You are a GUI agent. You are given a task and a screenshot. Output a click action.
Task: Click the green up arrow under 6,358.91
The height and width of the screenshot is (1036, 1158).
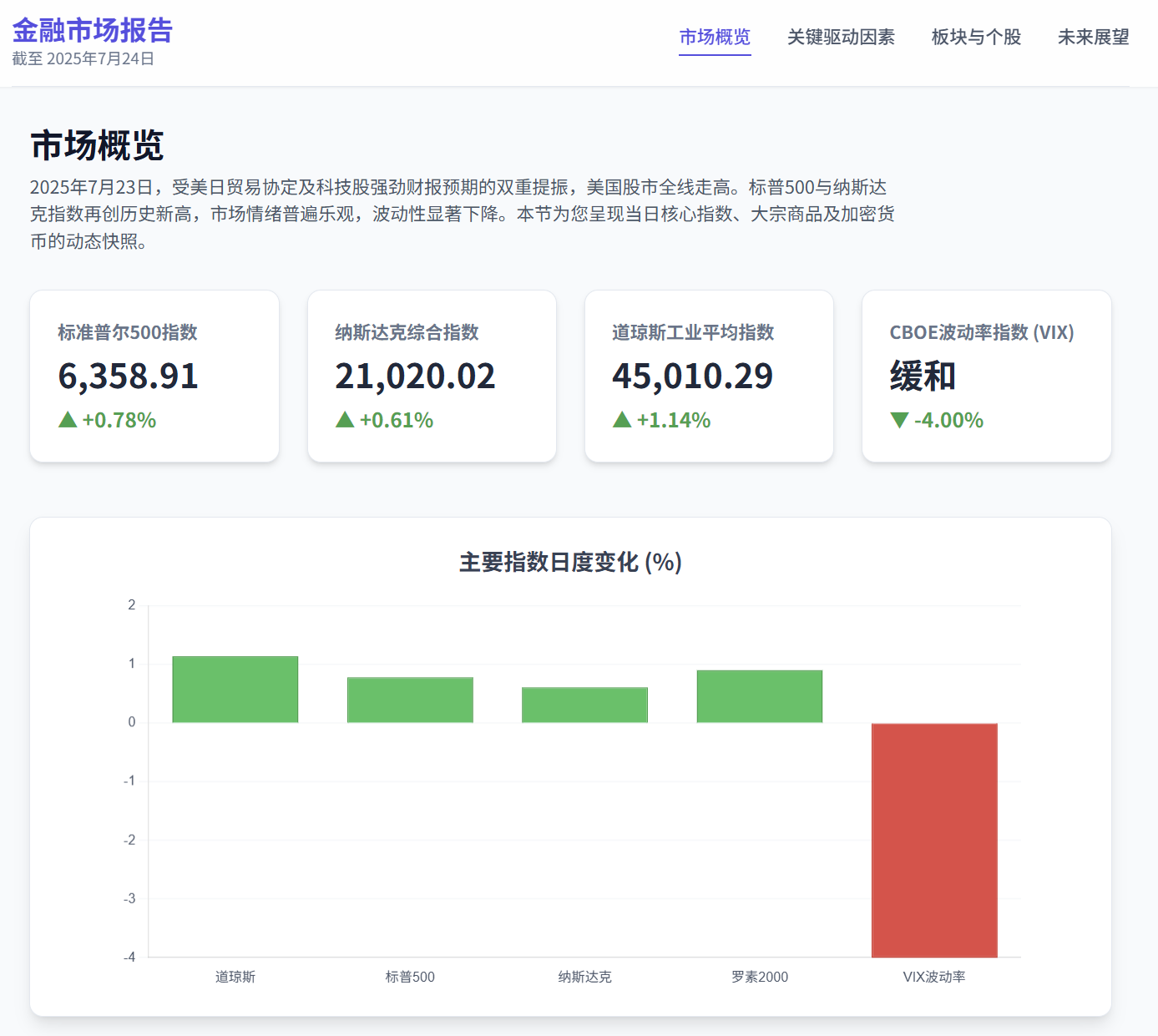click(68, 420)
